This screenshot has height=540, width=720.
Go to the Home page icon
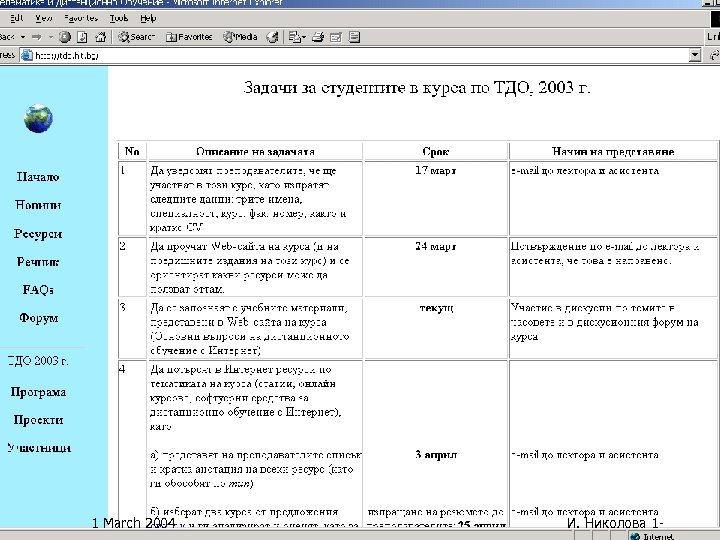[x=101, y=37]
